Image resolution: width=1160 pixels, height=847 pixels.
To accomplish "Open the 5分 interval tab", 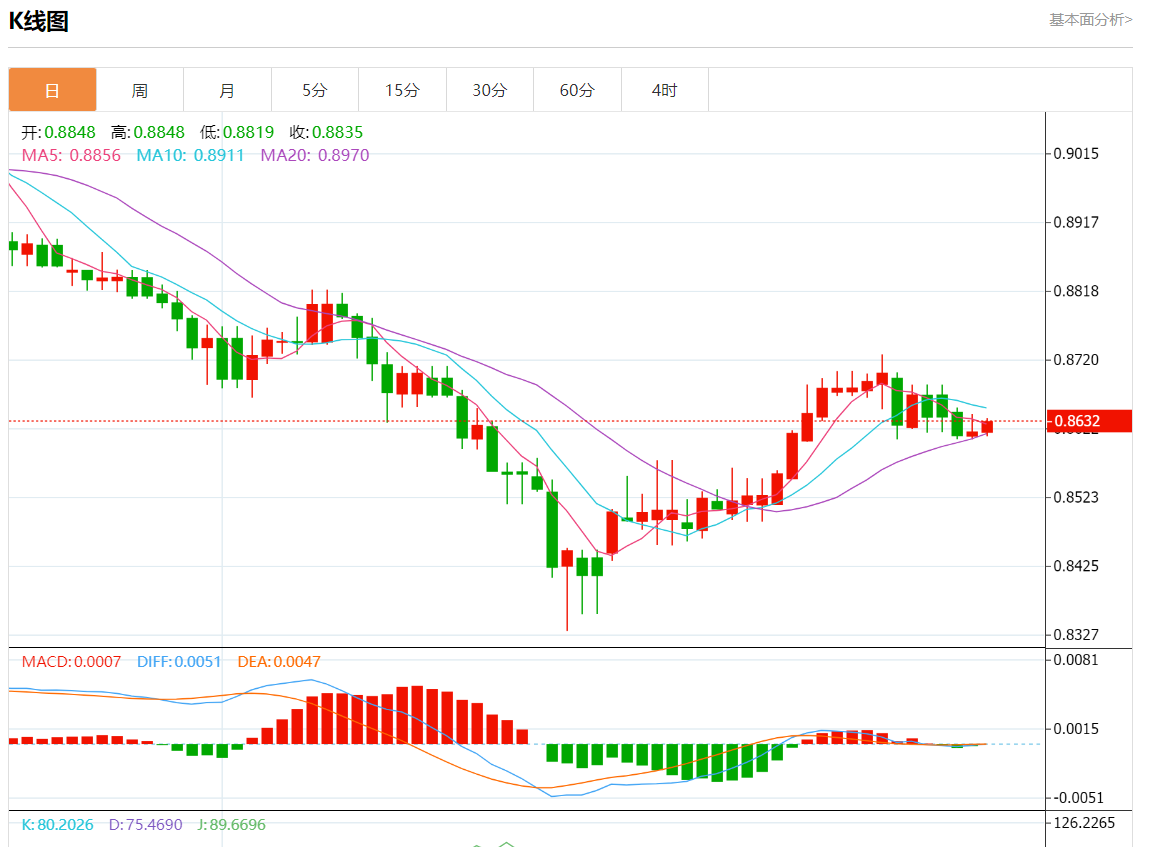I will click(x=315, y=90).
